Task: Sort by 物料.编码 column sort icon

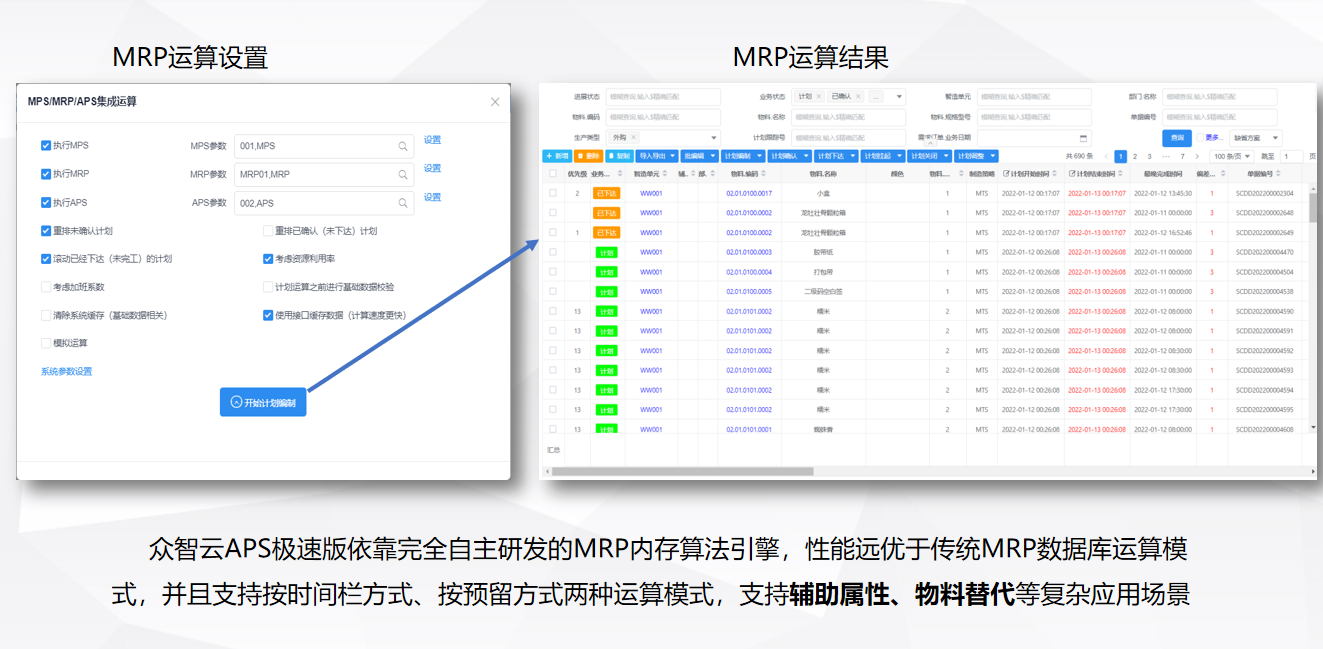Action: pos(763,173)
